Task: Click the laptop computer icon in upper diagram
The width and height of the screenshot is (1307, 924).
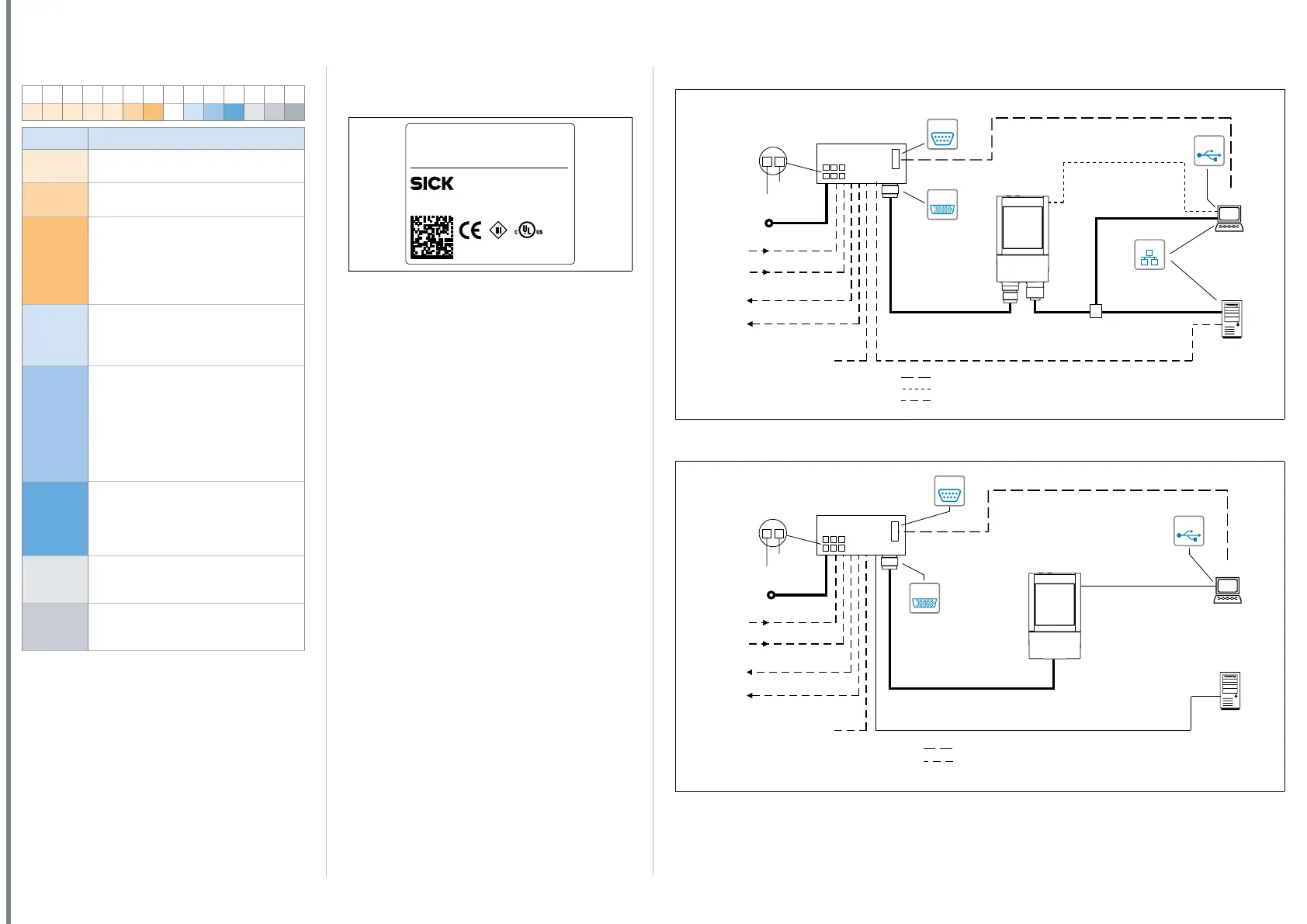Action: tap(1229, 219)
